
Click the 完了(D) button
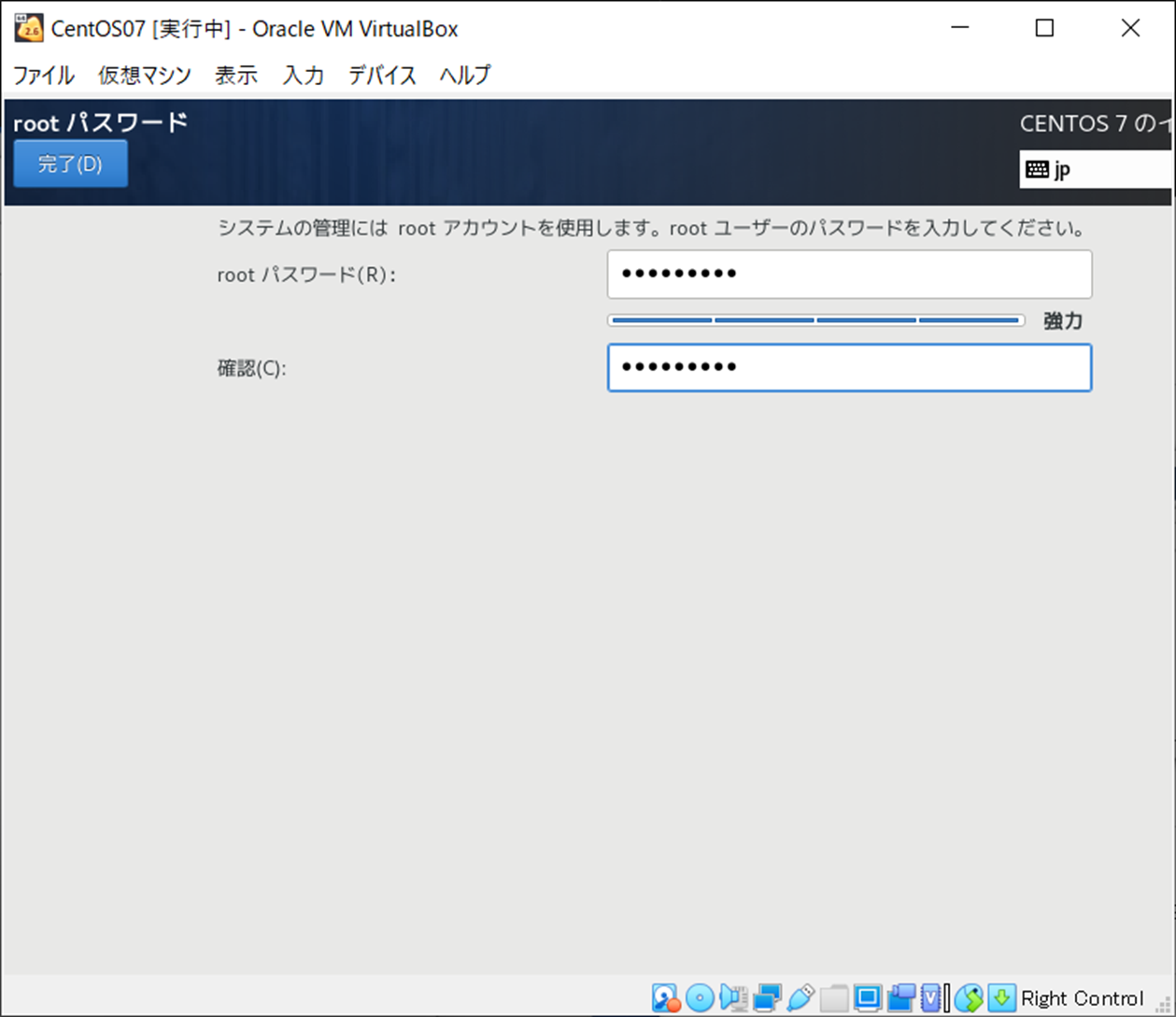pos(70,164)
